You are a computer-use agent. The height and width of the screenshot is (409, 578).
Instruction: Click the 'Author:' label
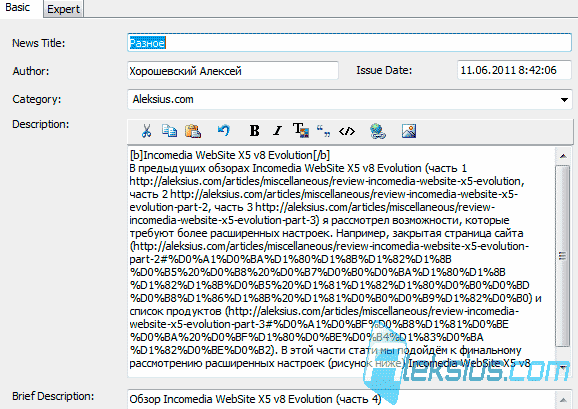tap(31, 71)
